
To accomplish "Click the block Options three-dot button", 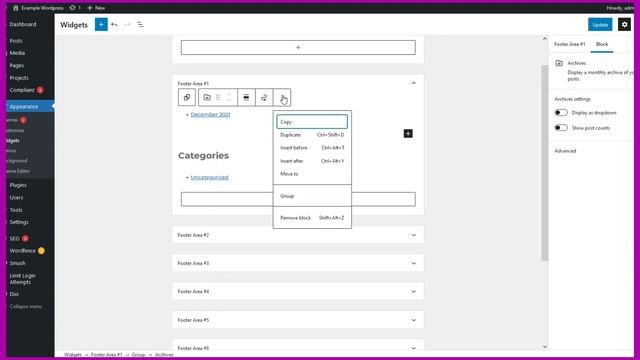I will click(282, 97).
